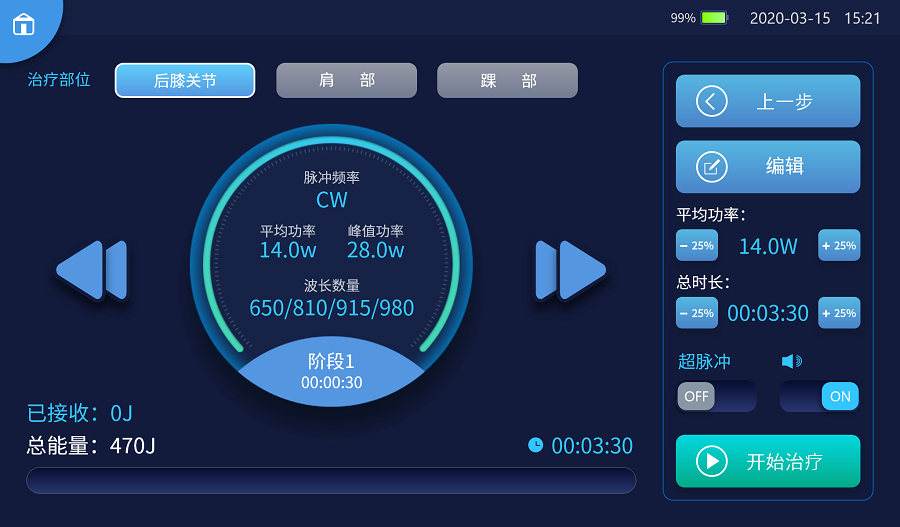The height and width of the screenshot is (527, 900).
Task: Click the speaker sound icon
Action: pyautogui.click(x=791, y=361)
